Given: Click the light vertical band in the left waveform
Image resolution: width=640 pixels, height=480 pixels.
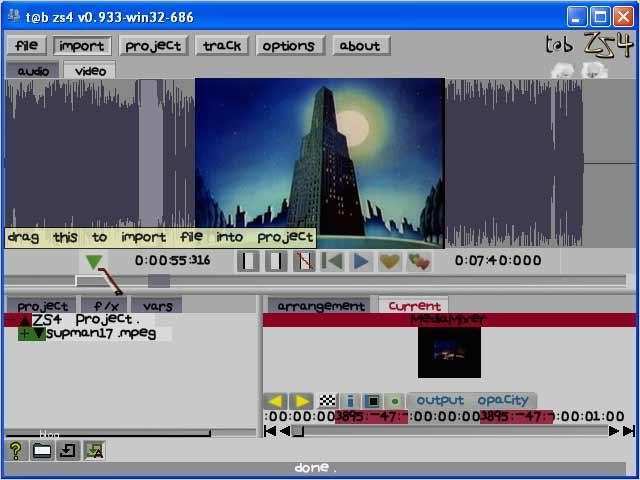Looking at the screenshot, I should click(151, 153).
